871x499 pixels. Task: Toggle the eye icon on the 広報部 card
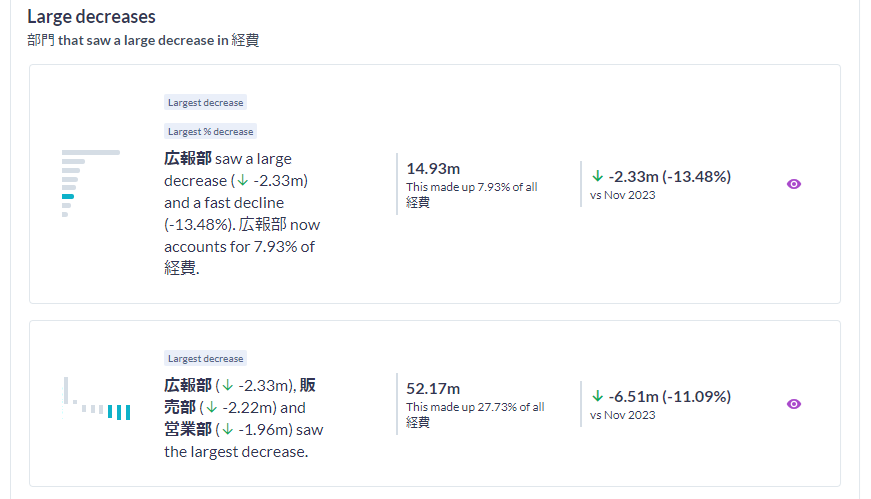point(794,184)
